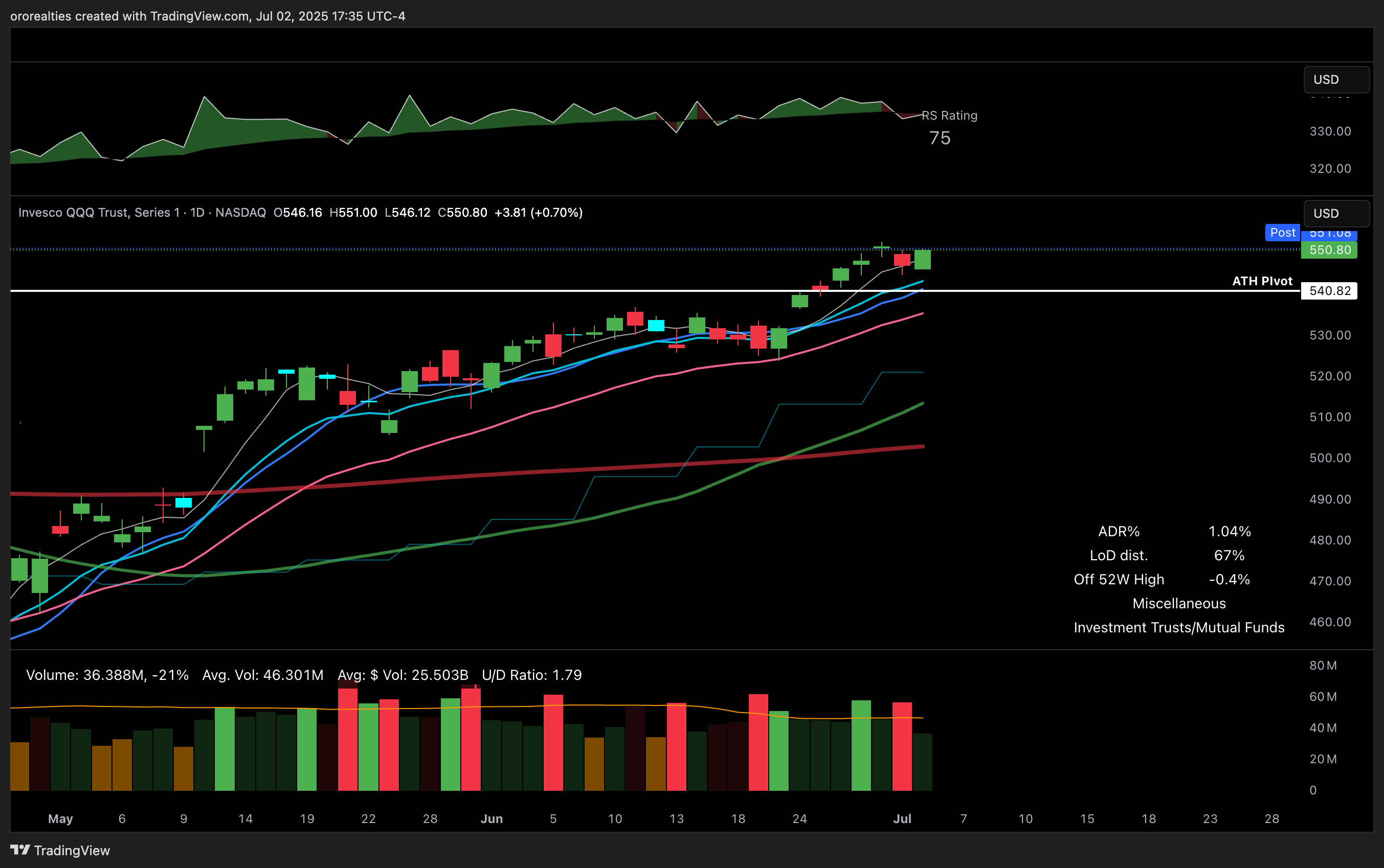Click the last green candle at 550.80
The height and width of the screenshot is (868, 1384).
click(x=922, y=260)
